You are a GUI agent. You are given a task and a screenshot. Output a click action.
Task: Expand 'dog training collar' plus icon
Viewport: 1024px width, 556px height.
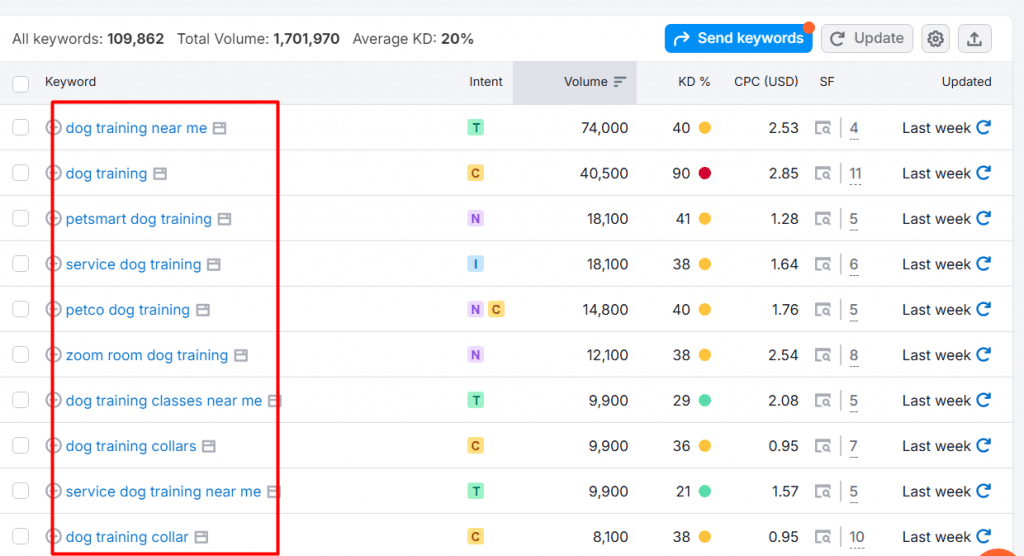[x=54, y=536]
